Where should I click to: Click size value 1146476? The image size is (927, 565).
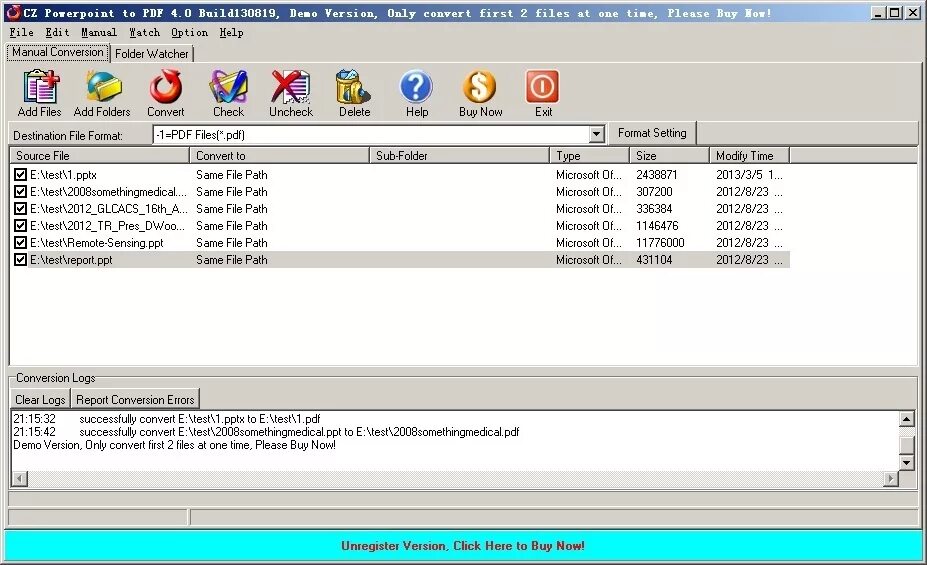[657, 226]
